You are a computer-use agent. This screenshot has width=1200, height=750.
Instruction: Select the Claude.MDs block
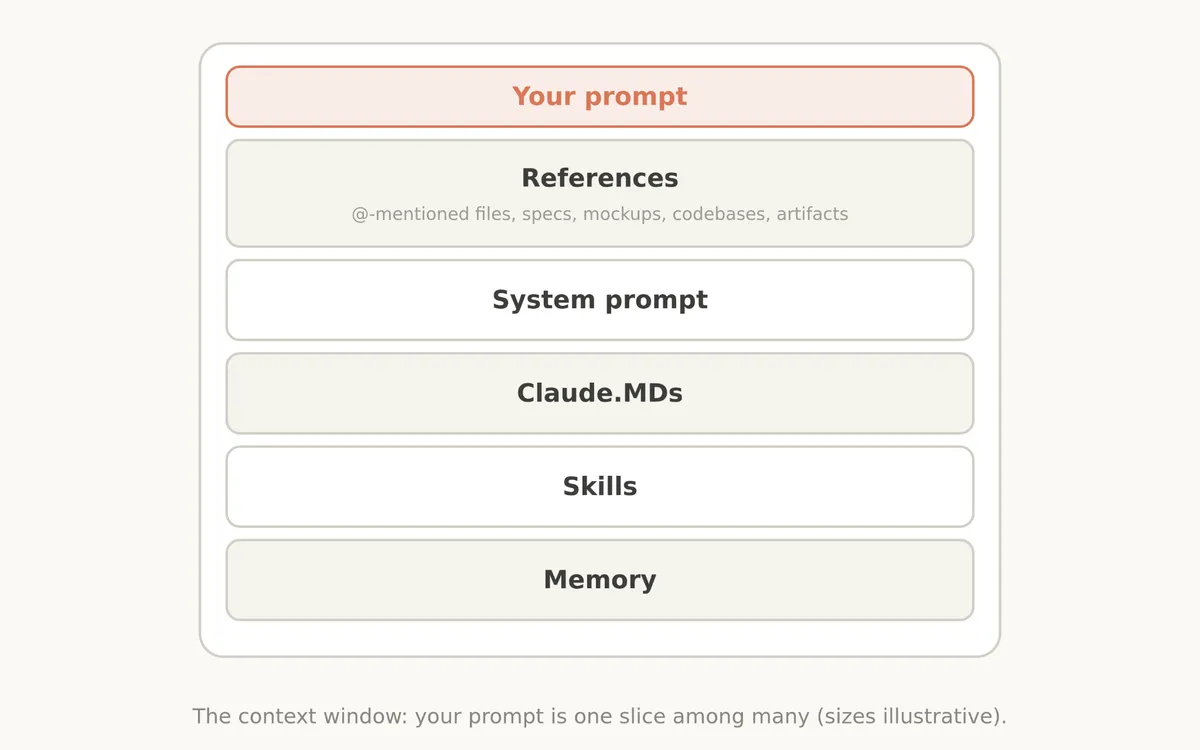(x=600, y=393)
